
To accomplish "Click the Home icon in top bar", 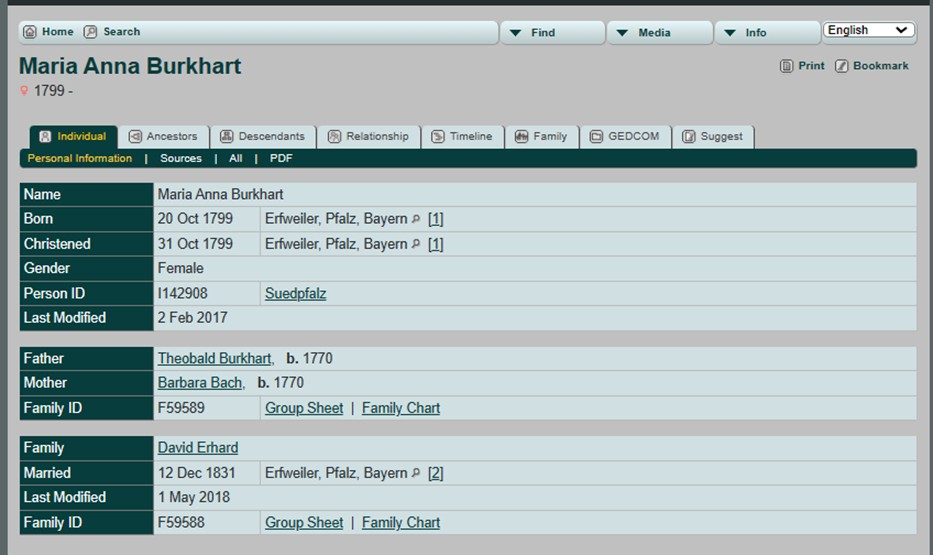I will pyautogui.click(x=30, y=32).
